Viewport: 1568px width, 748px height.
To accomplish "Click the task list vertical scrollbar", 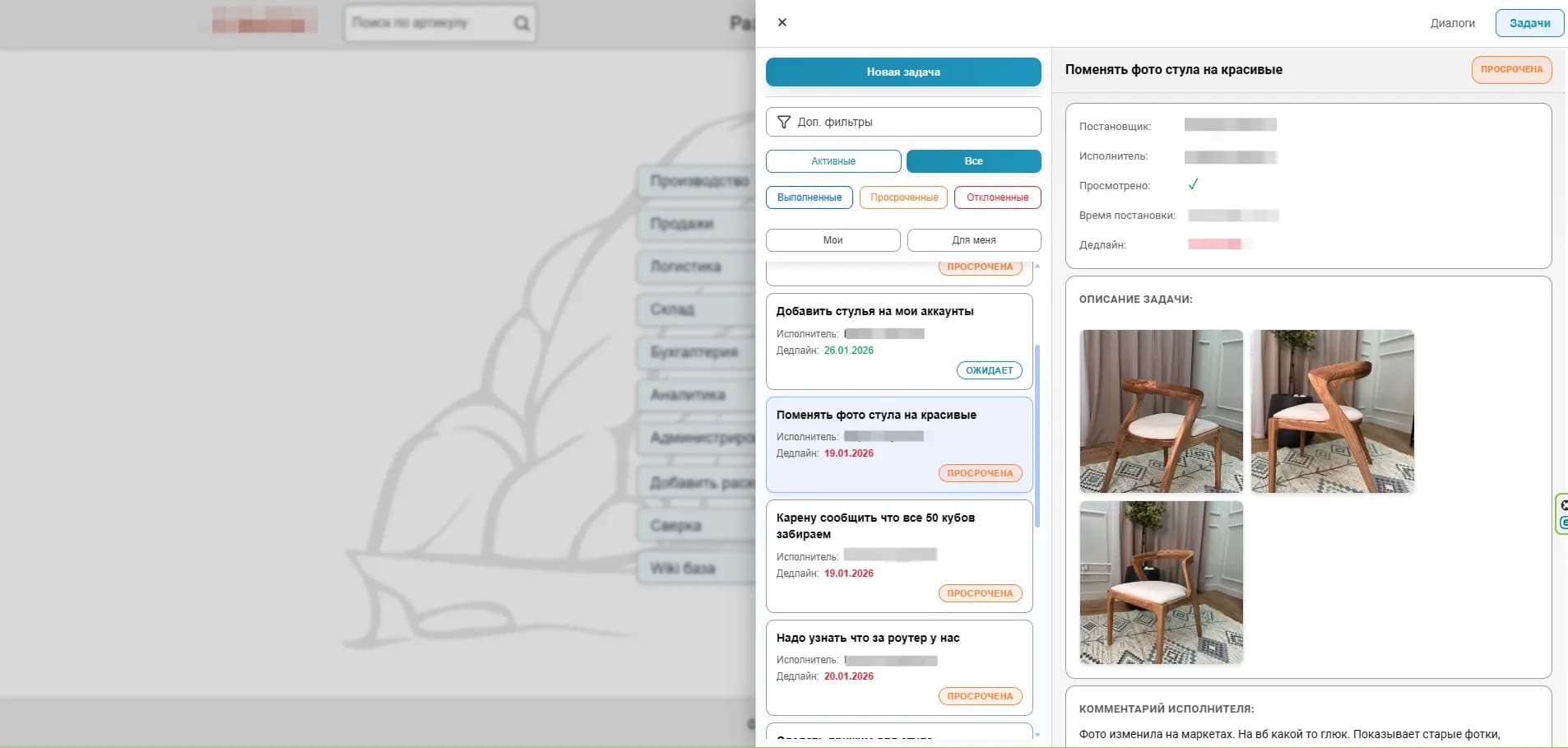I will coord(1037,436).
